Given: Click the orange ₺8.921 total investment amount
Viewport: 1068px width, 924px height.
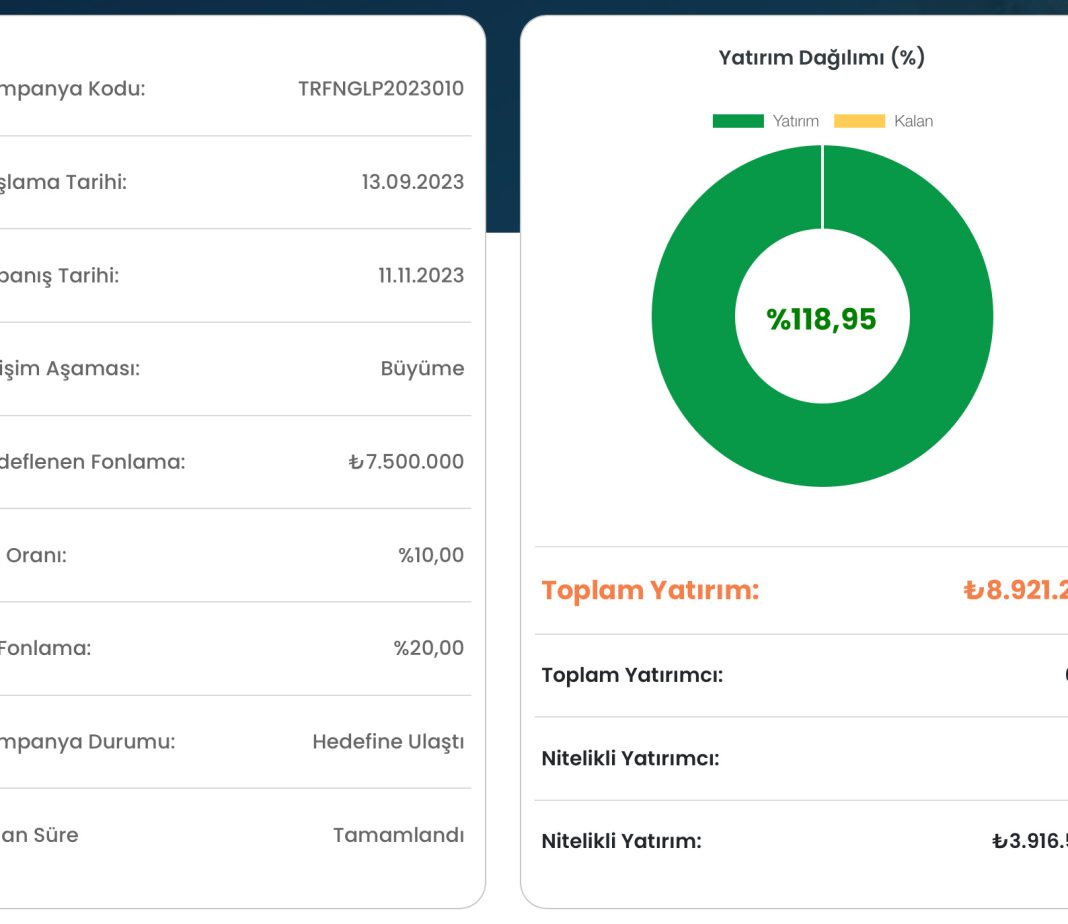Looking at the screenshot, I should tap(1016, 590).
